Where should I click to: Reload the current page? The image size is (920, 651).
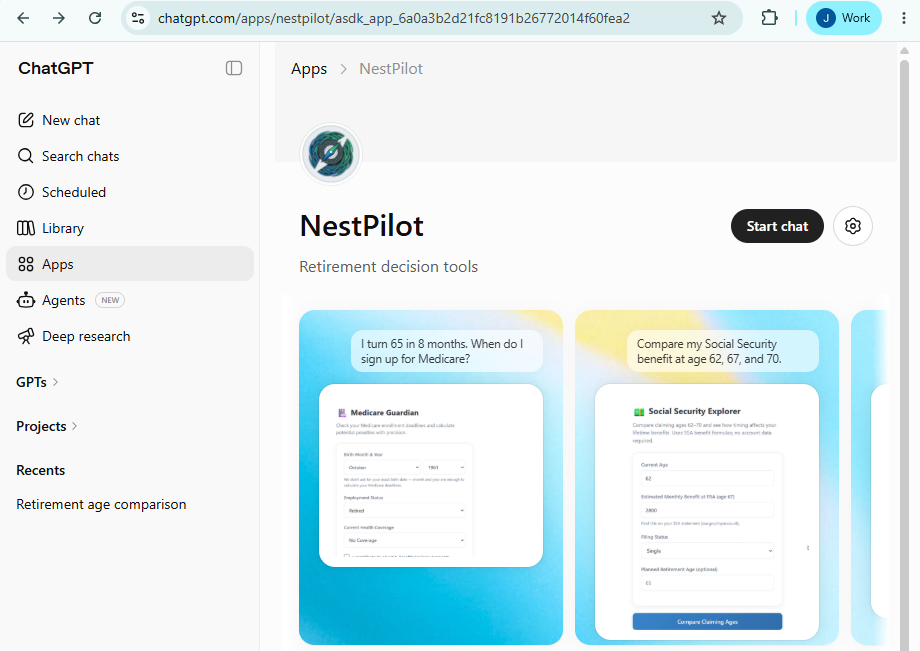pyautogui.click(x=95, y=18)
